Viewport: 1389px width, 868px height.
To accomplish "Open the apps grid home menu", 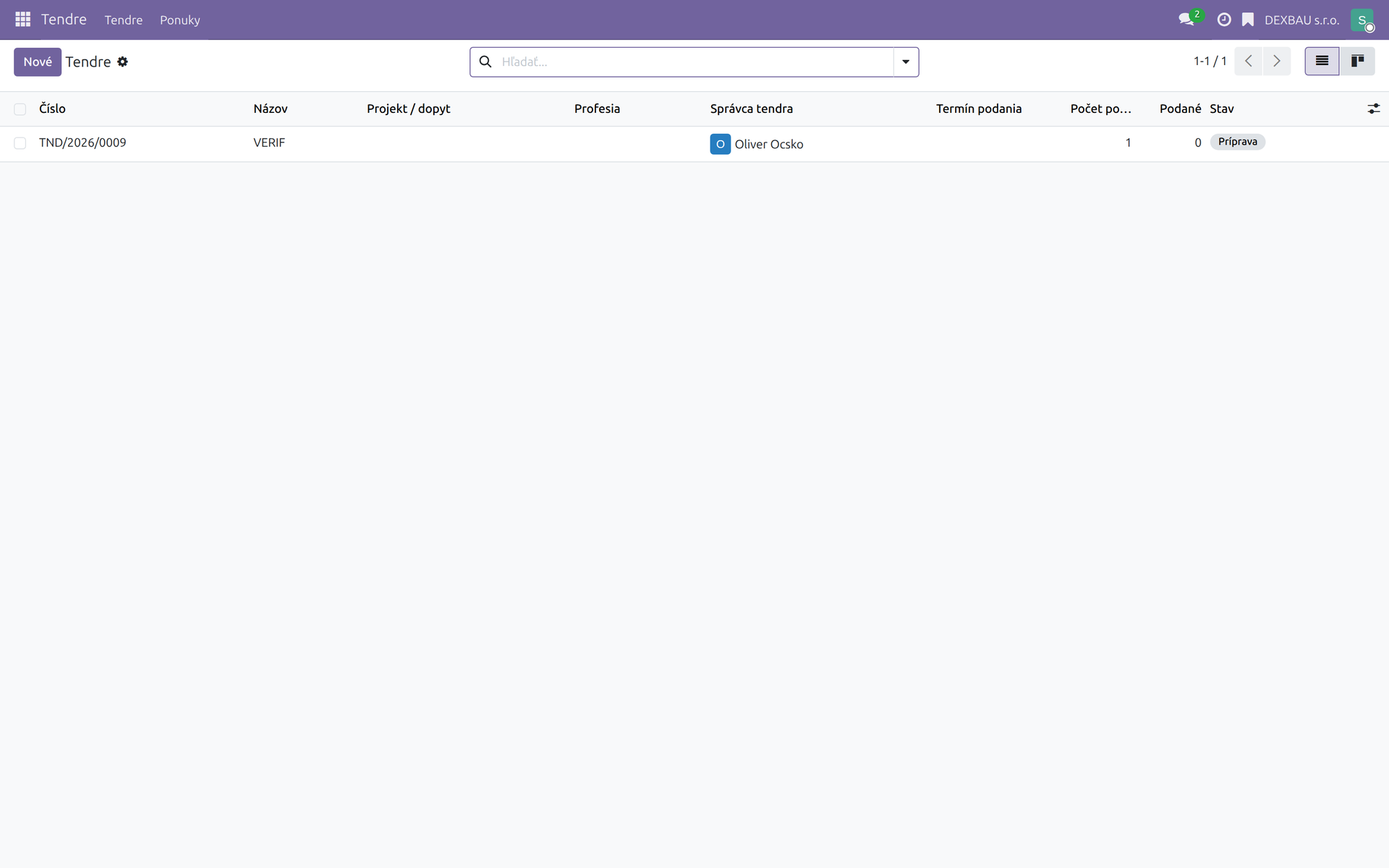I will click(22, 20).
